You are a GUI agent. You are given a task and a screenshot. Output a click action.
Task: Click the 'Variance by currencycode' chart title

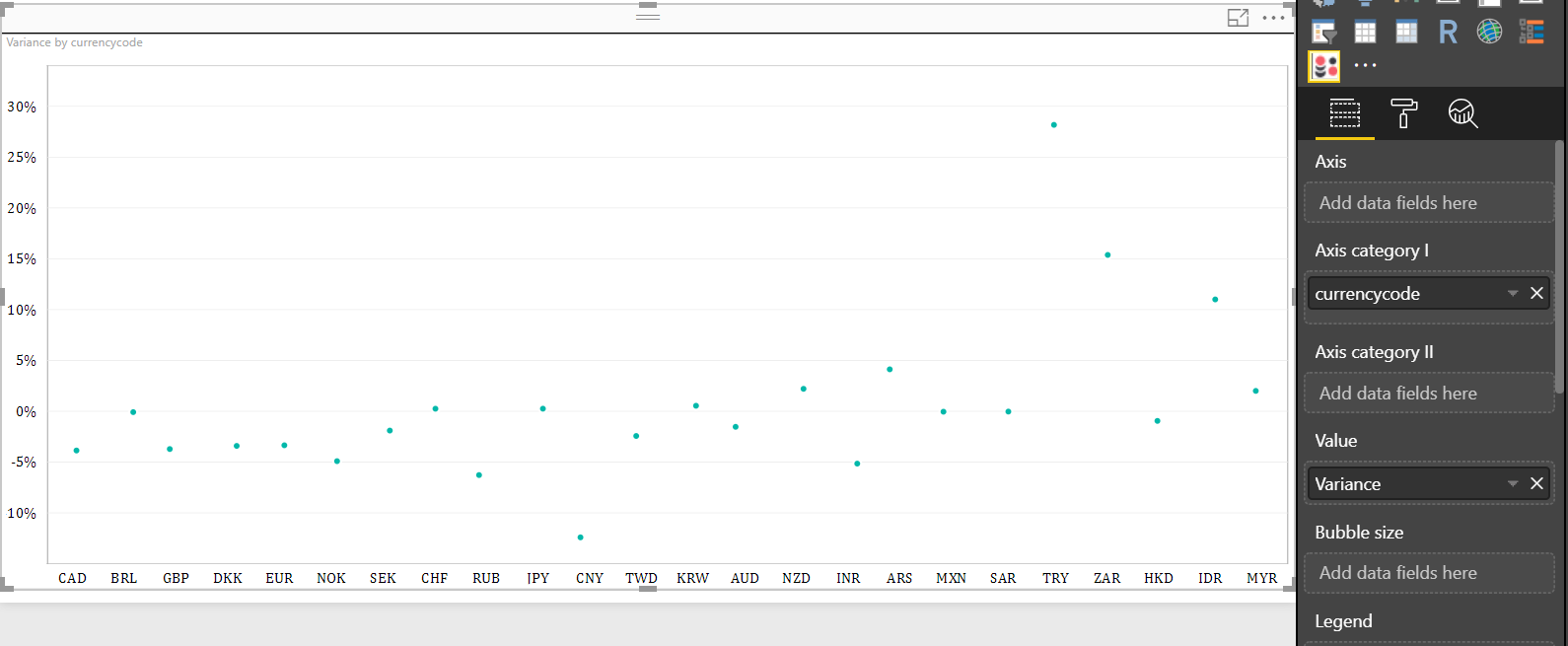(x=75, y=42)
